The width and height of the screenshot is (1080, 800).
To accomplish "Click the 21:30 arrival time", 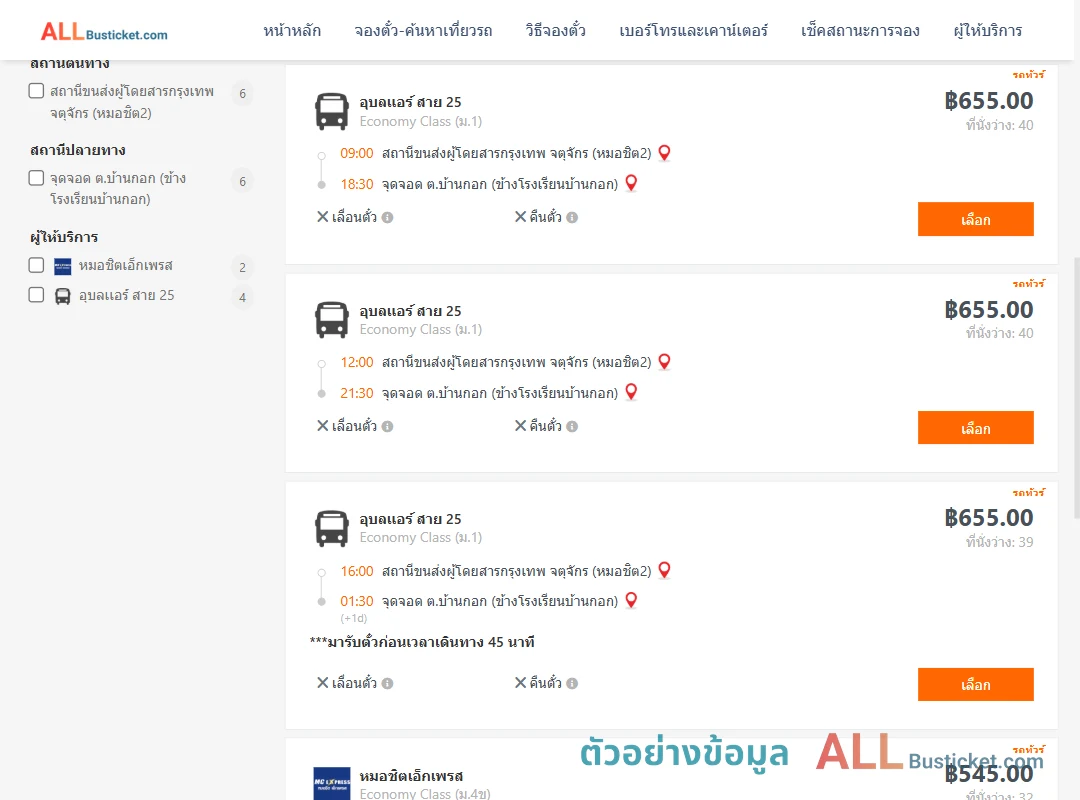I will [x=357, y=393].
